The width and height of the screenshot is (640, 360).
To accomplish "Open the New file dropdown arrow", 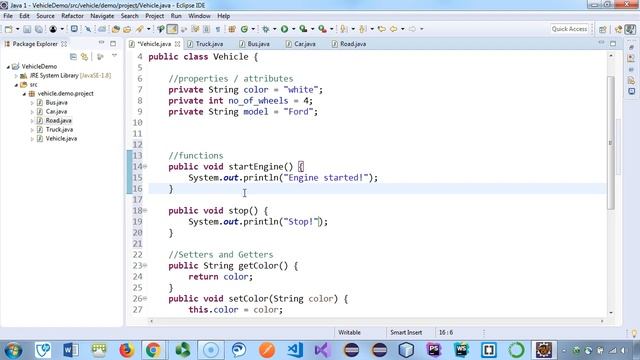I will [18, 29].
